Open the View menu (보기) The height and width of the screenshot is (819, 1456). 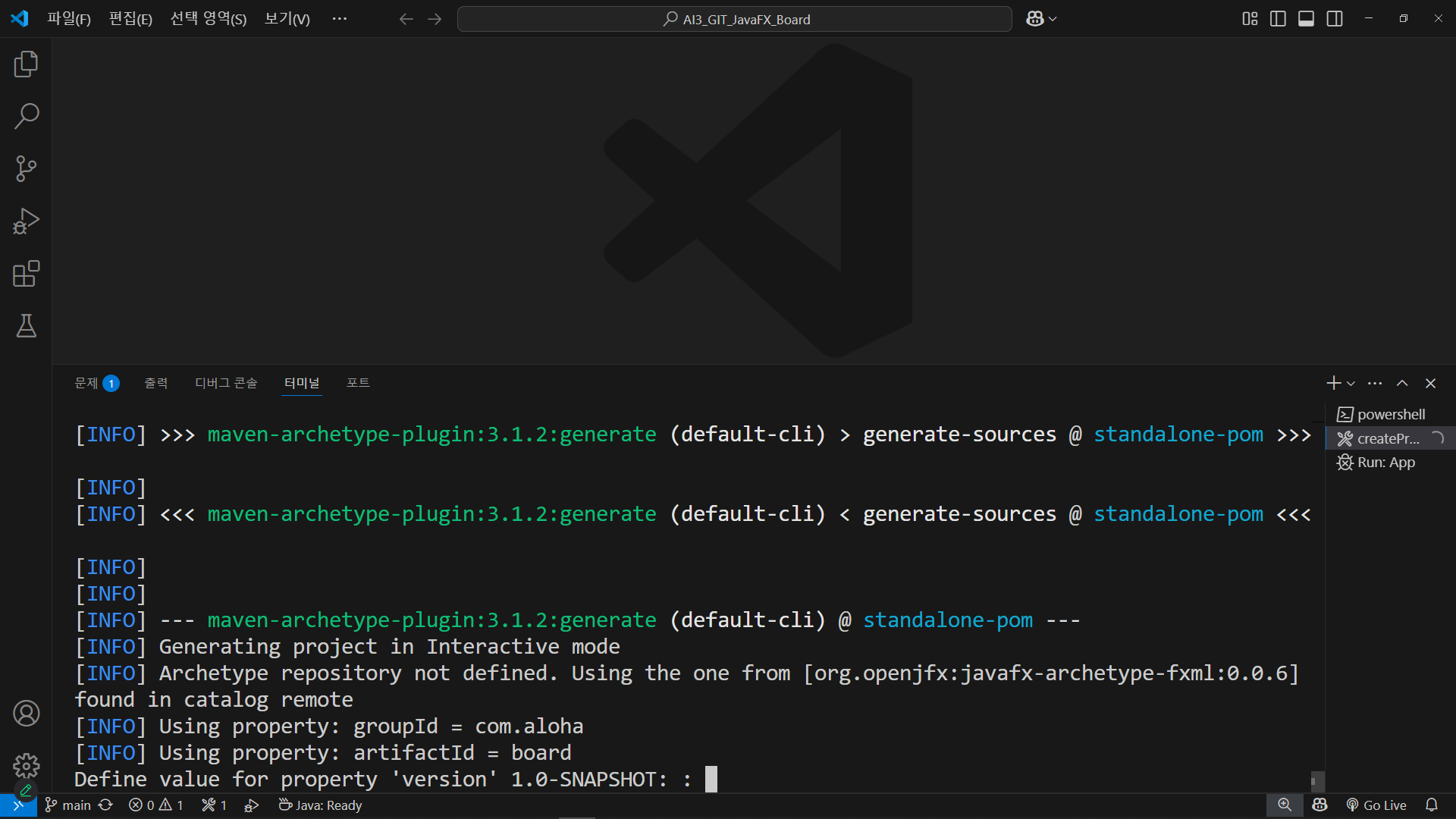[287, 19]
